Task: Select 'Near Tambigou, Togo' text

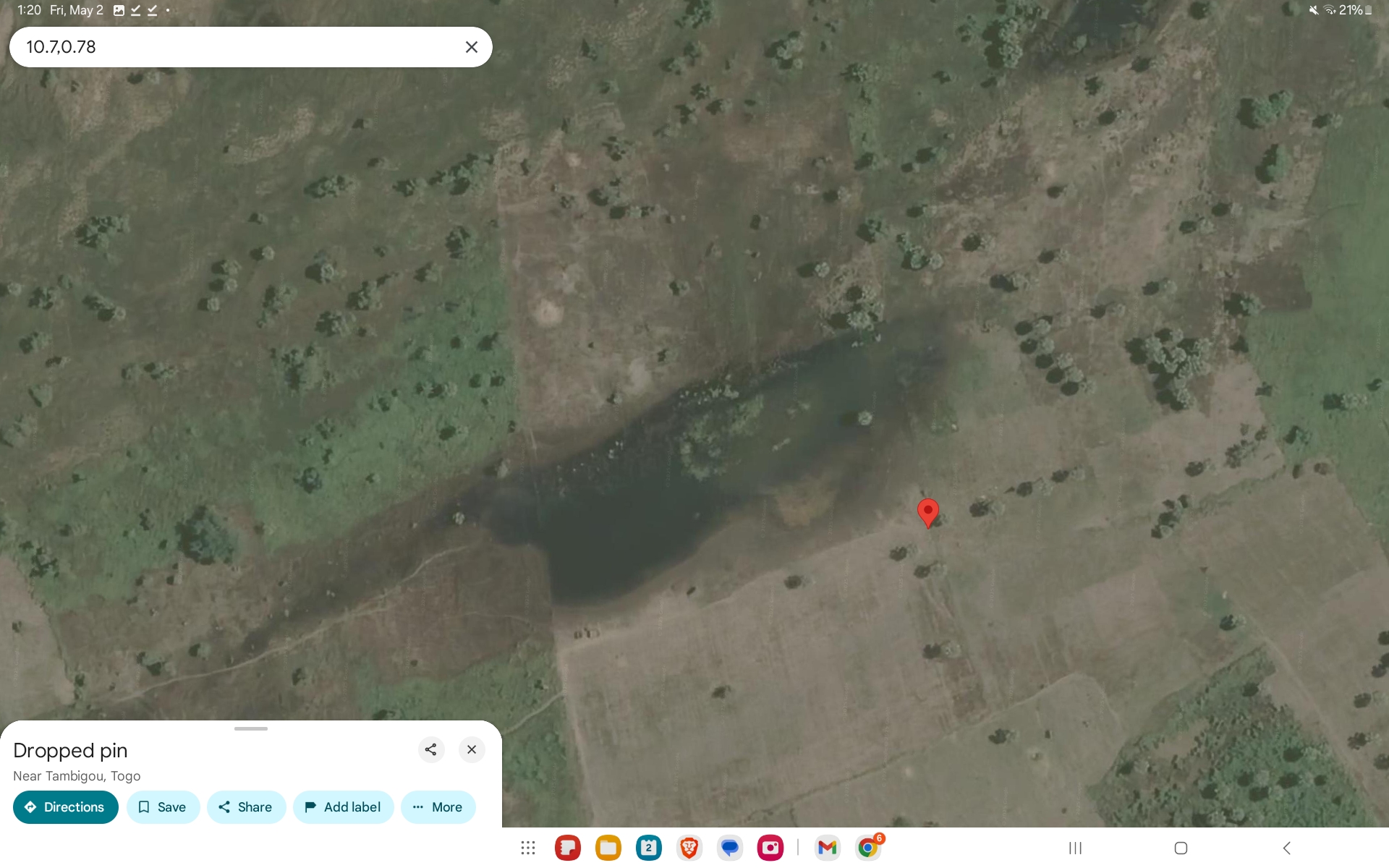Action: pyautogui.click(x=77, y=776)
